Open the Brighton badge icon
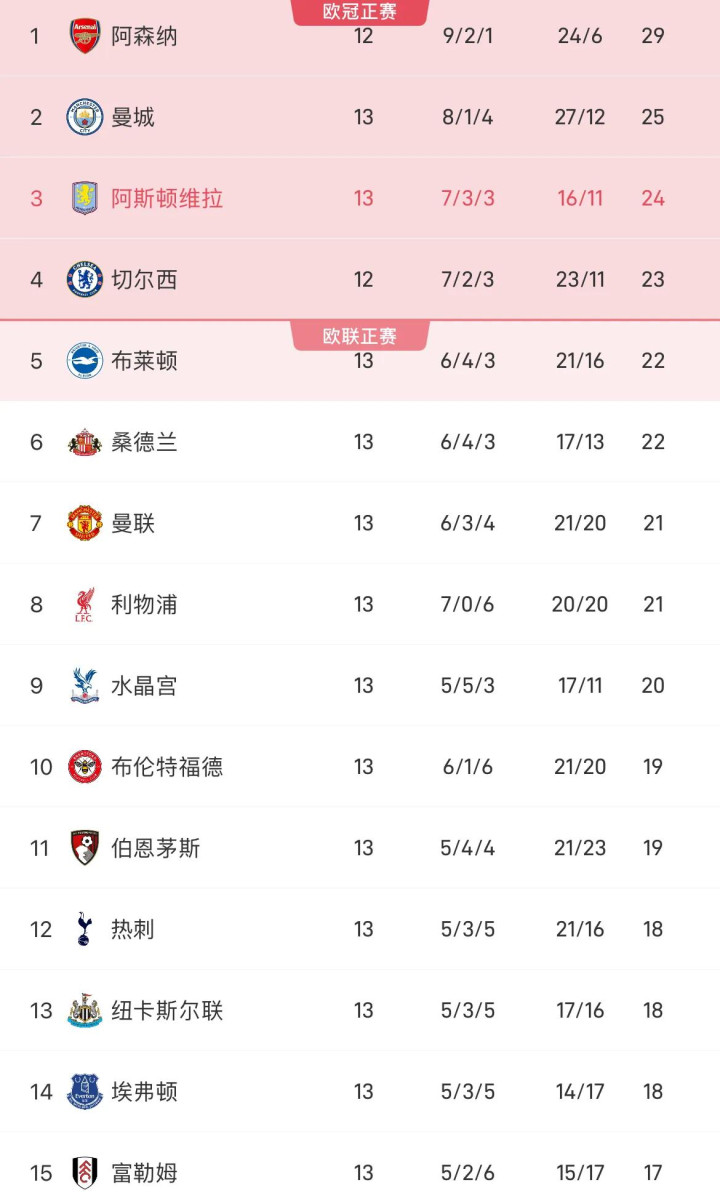720x1193 pixels. [85, 360]
